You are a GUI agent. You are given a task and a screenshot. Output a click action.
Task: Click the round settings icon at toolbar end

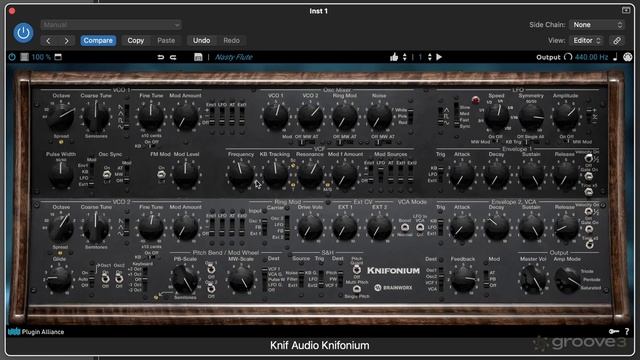tap(627, 57)
